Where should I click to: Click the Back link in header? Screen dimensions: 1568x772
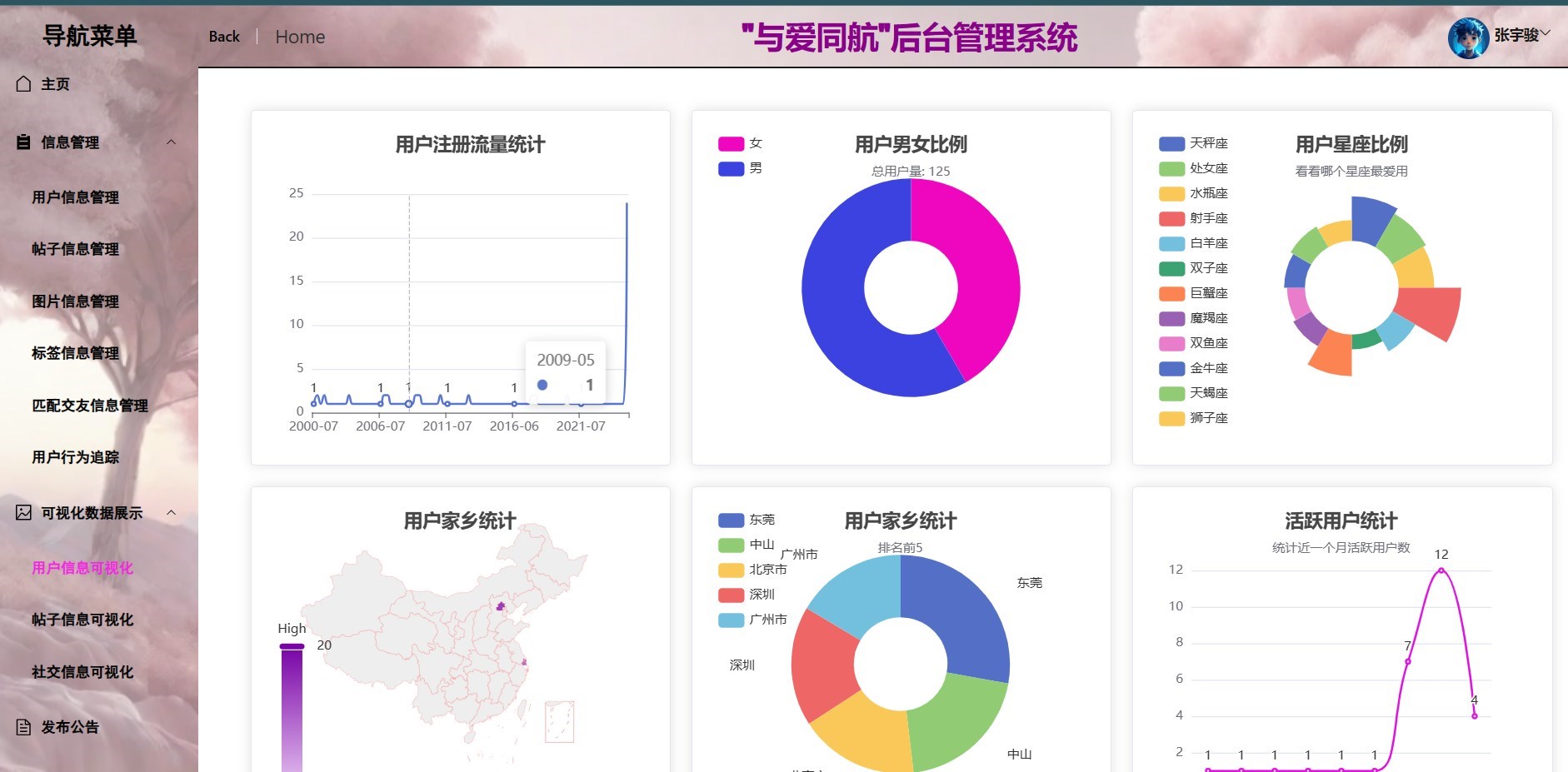pos(224,37)
